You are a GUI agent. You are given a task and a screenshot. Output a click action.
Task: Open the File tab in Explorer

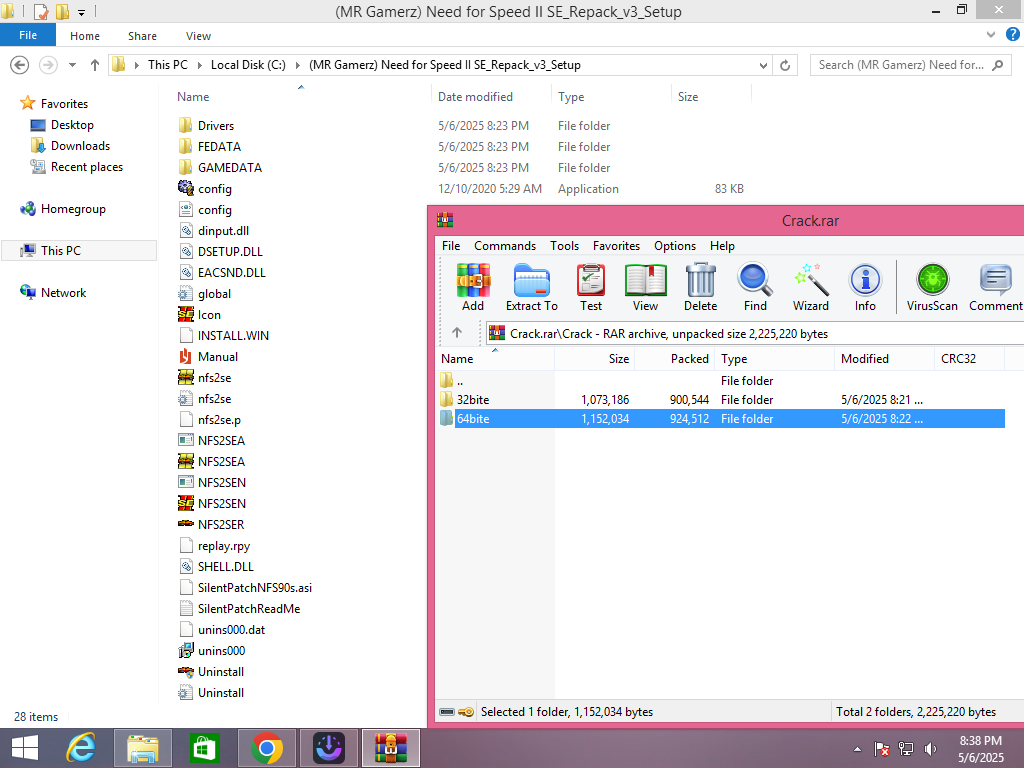(28, 35)
